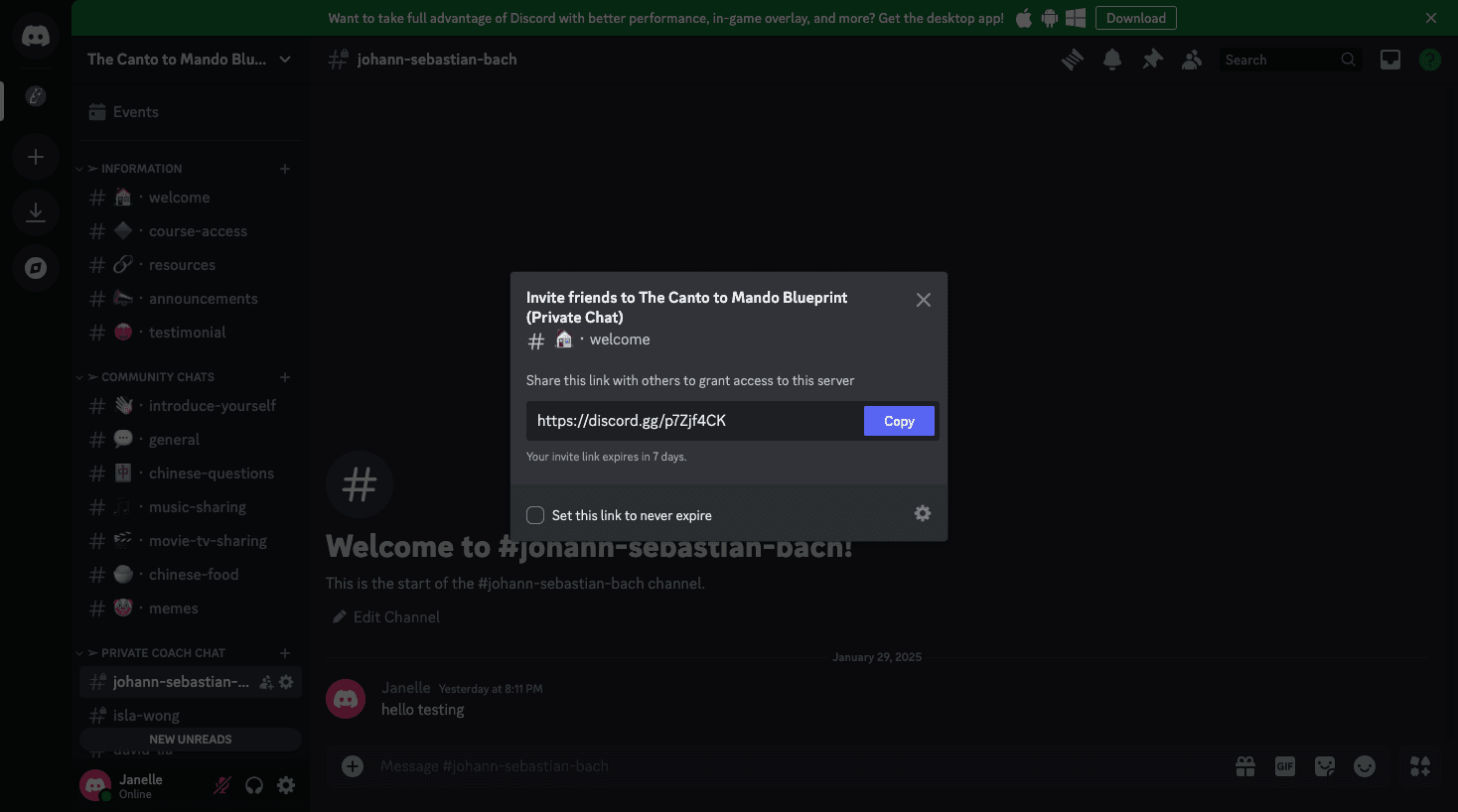The image size is (1458, 812).
Task: Open the isla-wong channel
Action: (191, 716)
